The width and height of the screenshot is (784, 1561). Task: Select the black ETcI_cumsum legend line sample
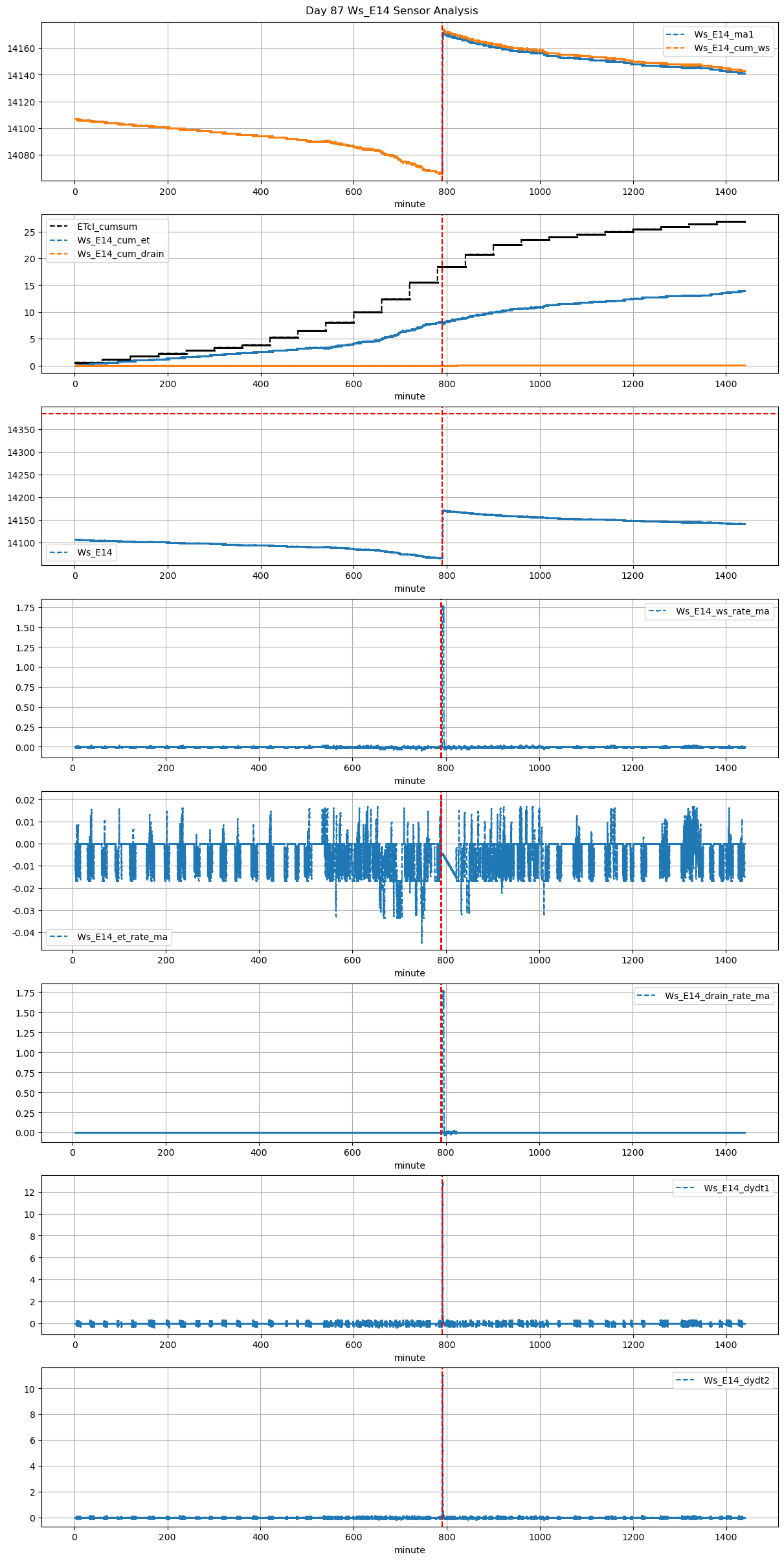pos(60,227)
